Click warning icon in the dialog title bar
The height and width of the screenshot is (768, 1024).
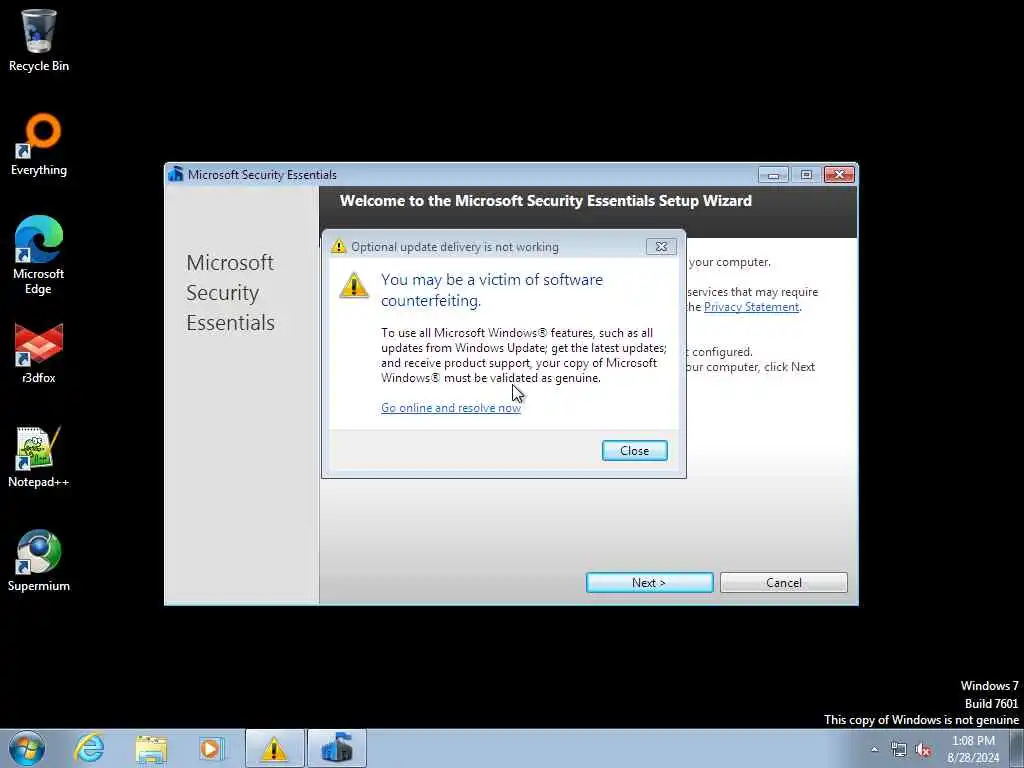[x=338, y=246]
